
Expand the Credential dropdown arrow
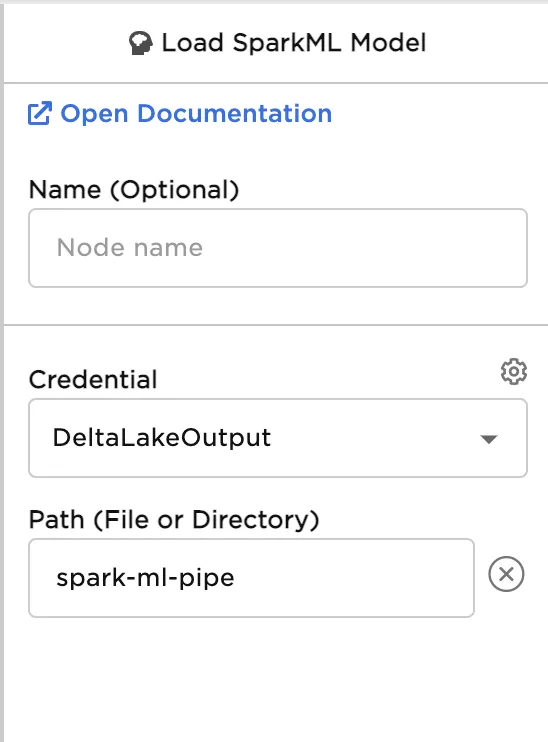(x=488, y=439)
